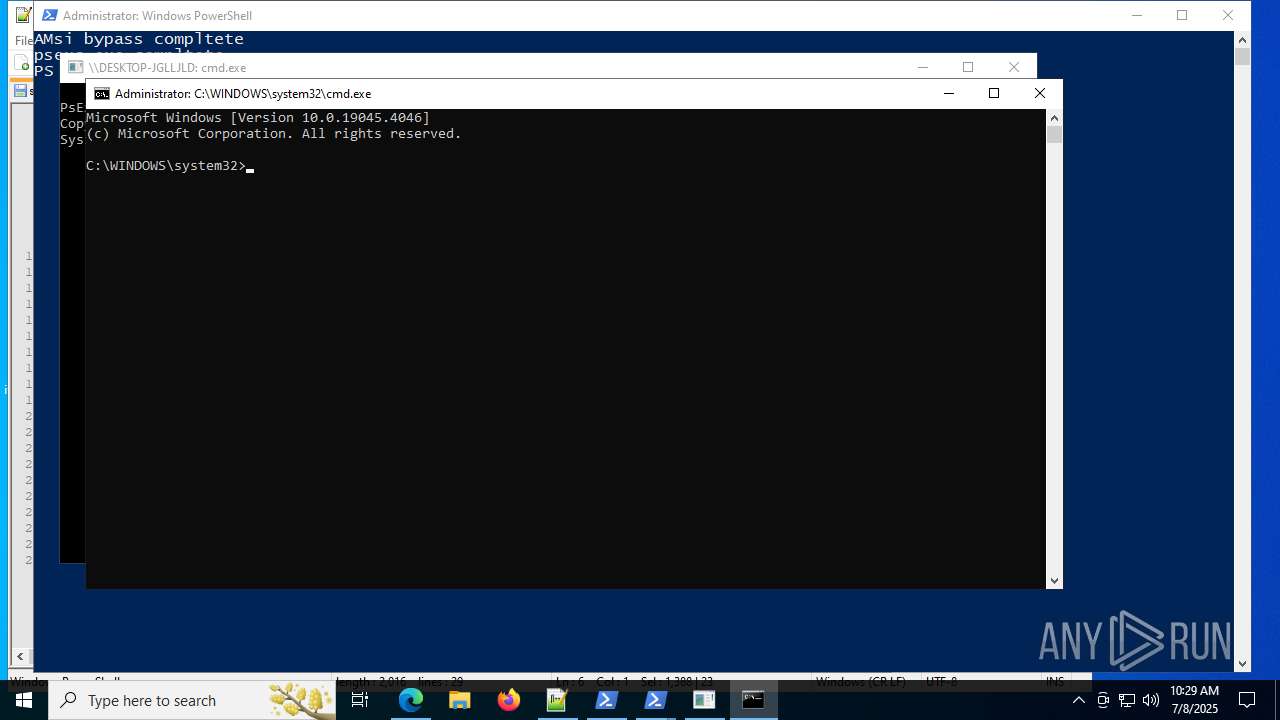Image resolution: width=1280 pixels, height=720 pixels.
Task: Close the Windows PowerShell window
Action: [x=1228, y=15]
